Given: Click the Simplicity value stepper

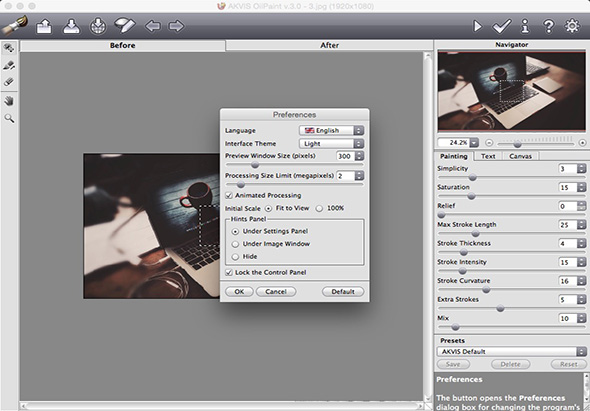Looking at the screenshot, I should (x=582, y=169).
